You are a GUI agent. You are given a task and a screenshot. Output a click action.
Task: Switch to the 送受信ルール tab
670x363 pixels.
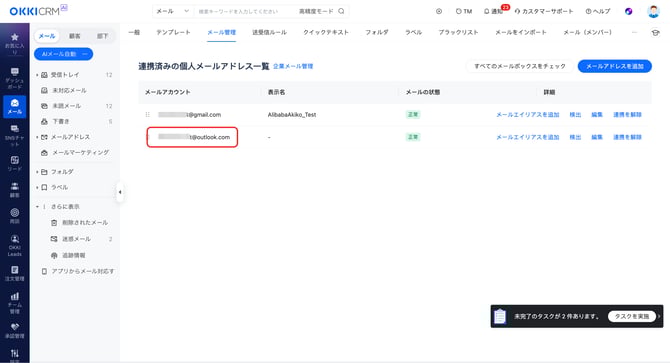click(x=269, y=32)
